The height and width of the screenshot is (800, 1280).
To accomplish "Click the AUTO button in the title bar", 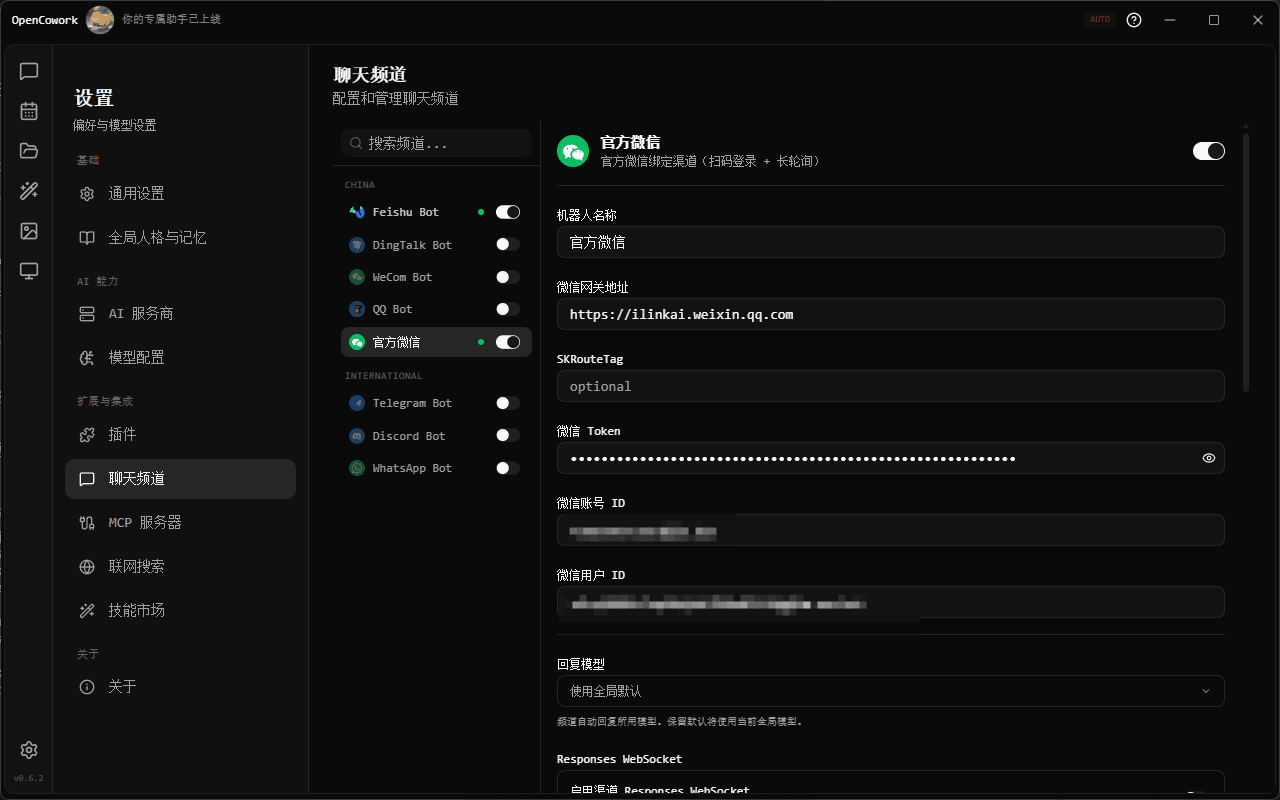I will click(x=1099, y=19).
